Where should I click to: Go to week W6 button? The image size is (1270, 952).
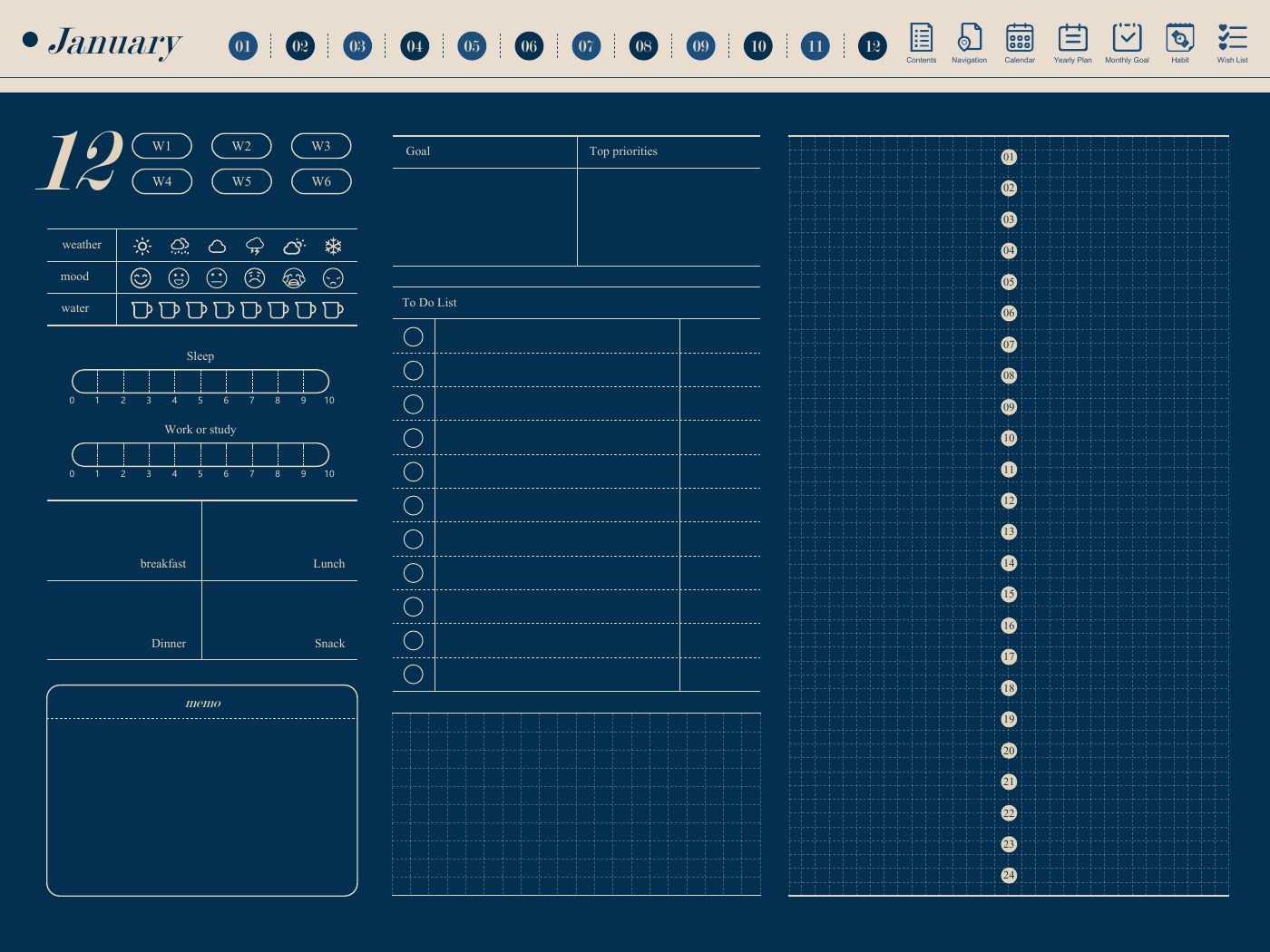click(x=321, y=181)
